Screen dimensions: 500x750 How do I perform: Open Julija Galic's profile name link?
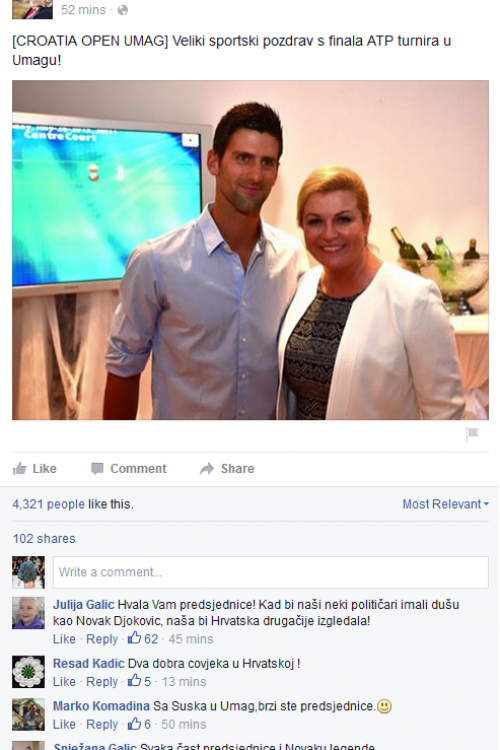84,605
